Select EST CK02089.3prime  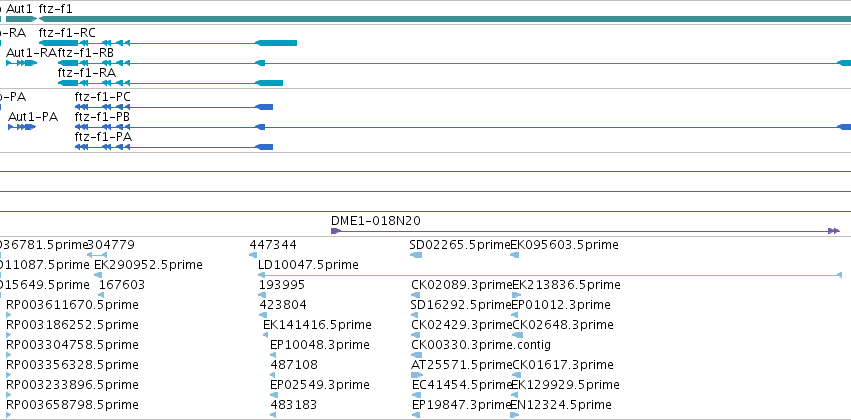coord(462,285)
